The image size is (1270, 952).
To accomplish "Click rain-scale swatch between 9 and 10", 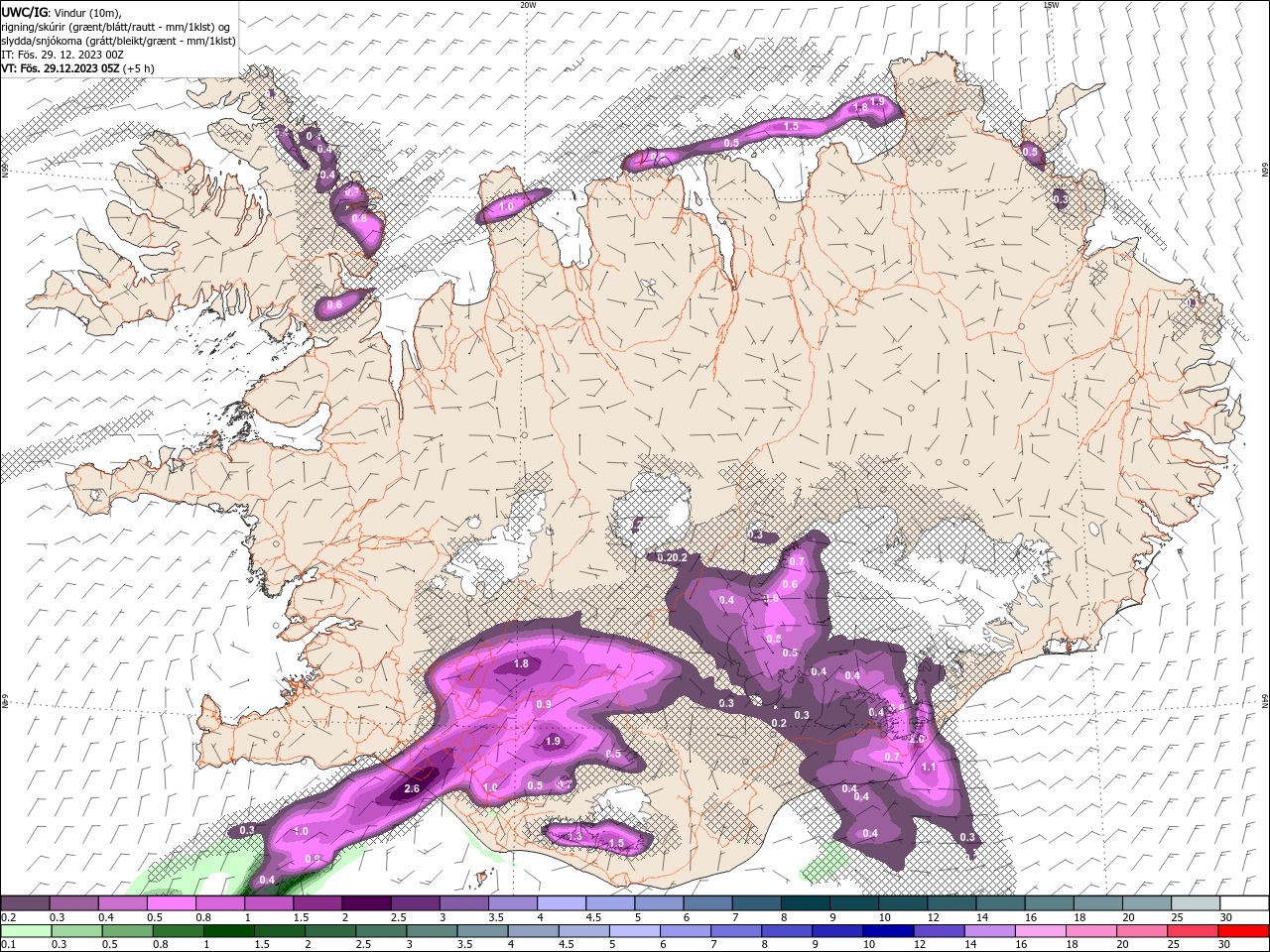I will 839,931.
